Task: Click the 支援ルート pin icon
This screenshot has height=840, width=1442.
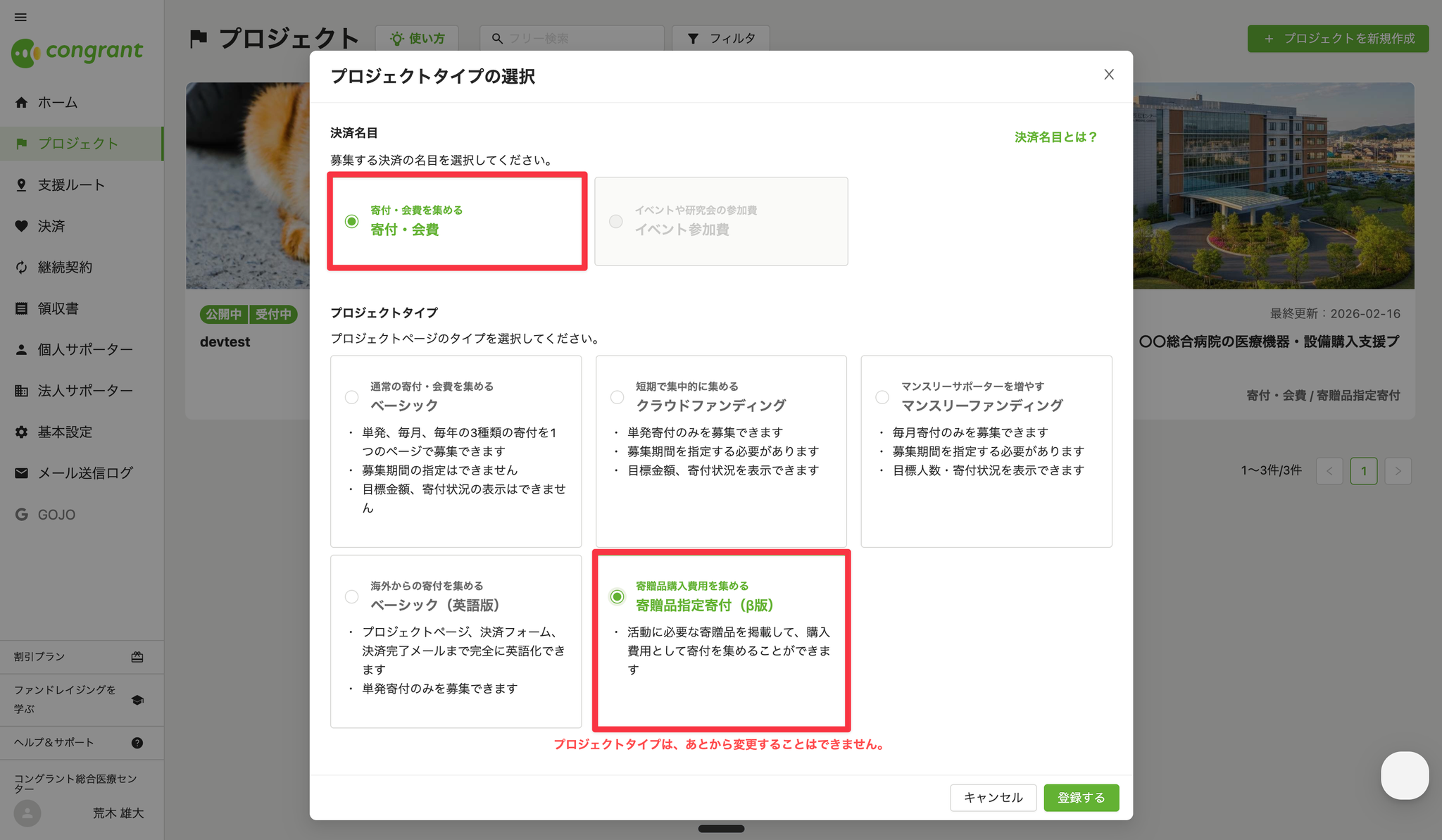Action: 22,185
